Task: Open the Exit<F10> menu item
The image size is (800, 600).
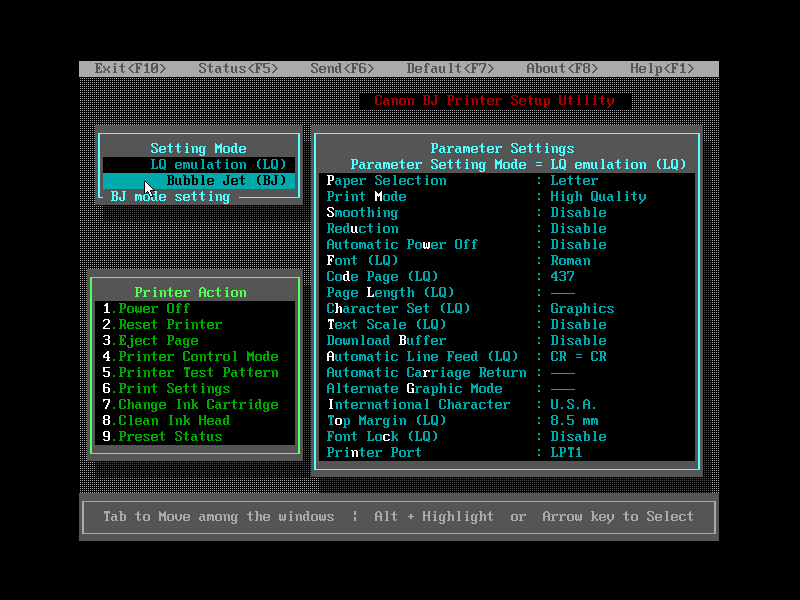Action: point(130,68)
